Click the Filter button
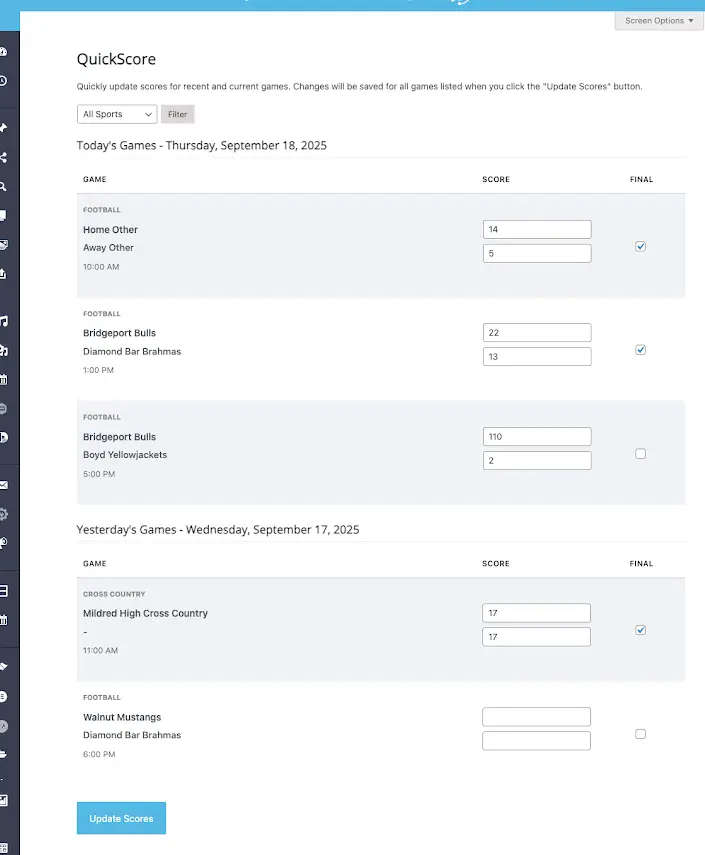 177,115
